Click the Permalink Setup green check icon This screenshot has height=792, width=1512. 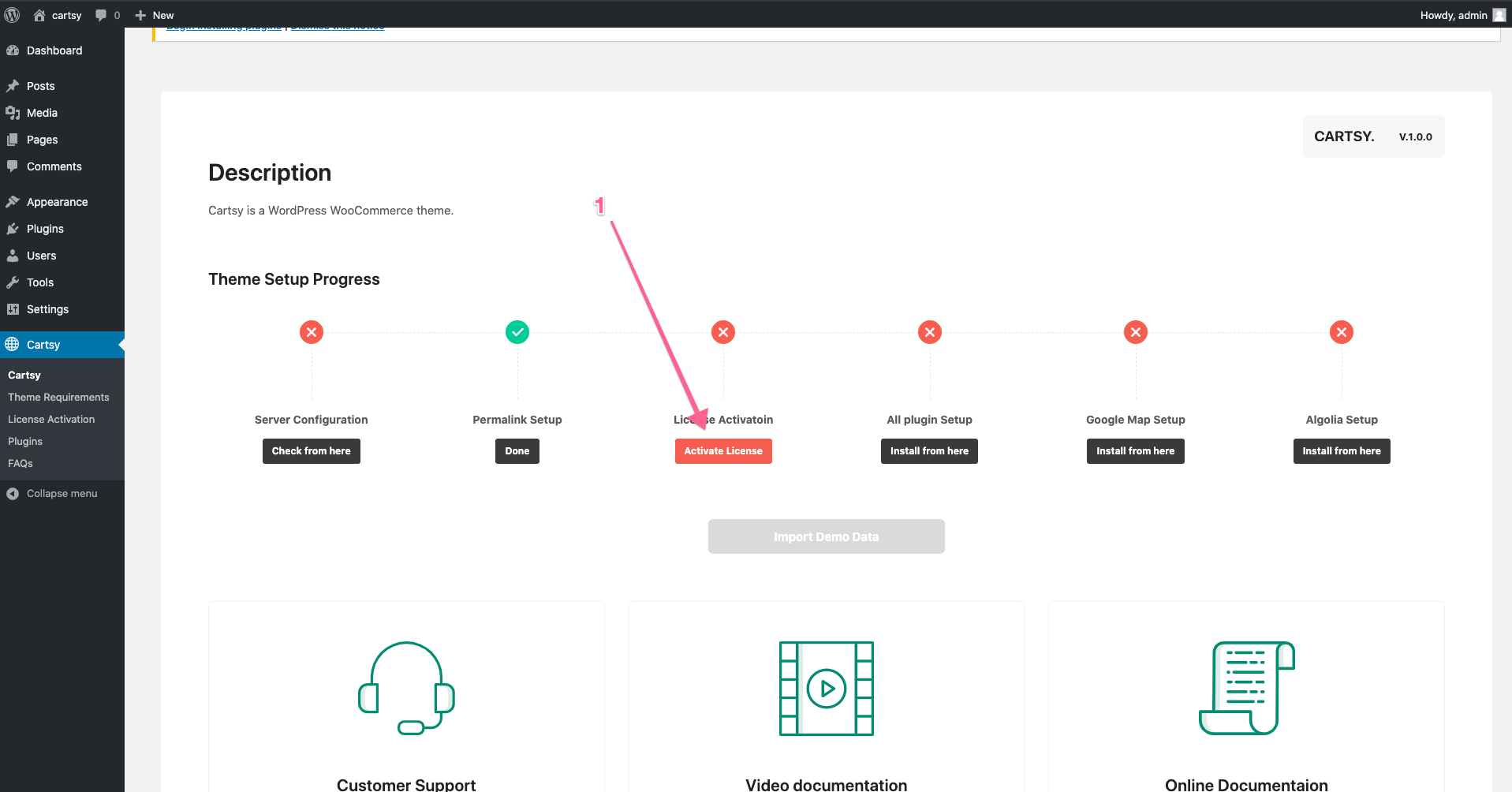517,332
